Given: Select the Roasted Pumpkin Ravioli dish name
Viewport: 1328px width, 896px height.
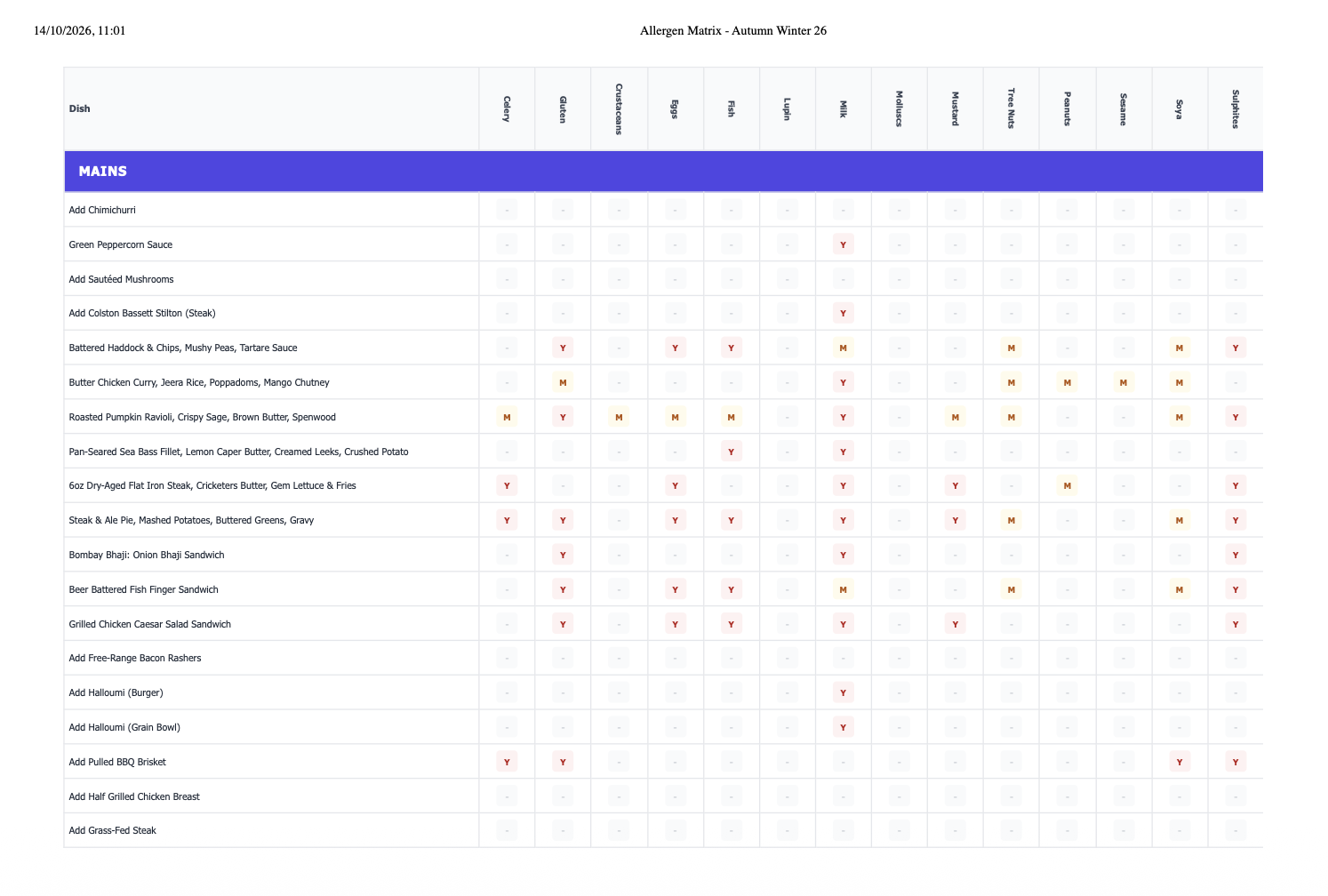Looking at the screenshot, I should click(203, 417).
